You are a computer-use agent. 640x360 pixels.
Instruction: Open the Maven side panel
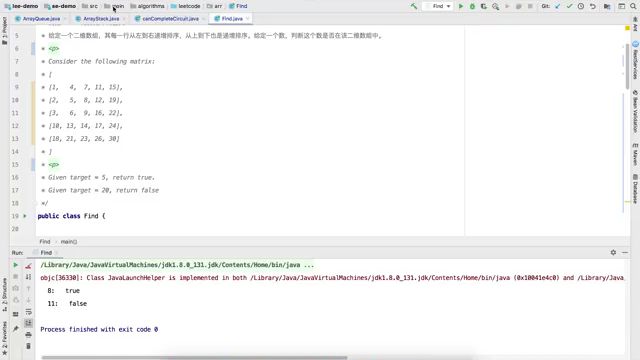(635, 155)
